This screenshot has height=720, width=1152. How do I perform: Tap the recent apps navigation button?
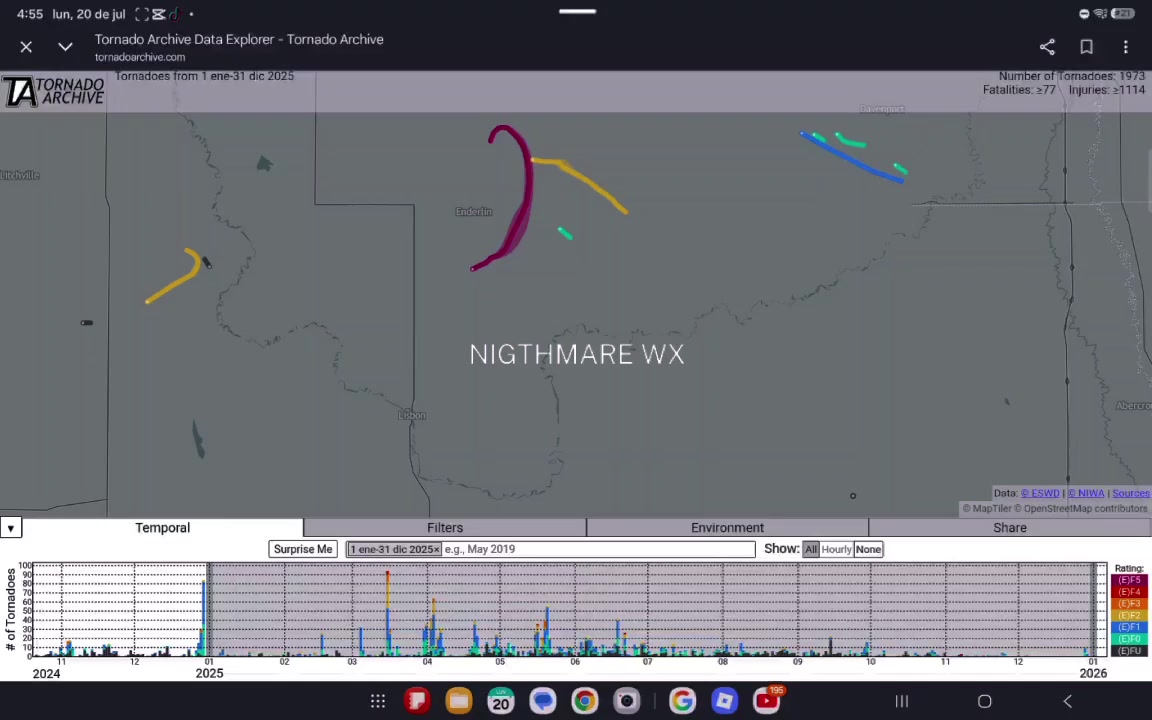(x=902, y=702)
